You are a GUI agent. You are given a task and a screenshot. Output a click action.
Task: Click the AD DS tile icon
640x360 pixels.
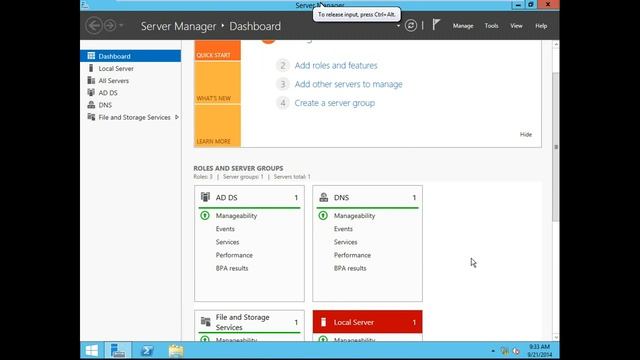point(205,197)
